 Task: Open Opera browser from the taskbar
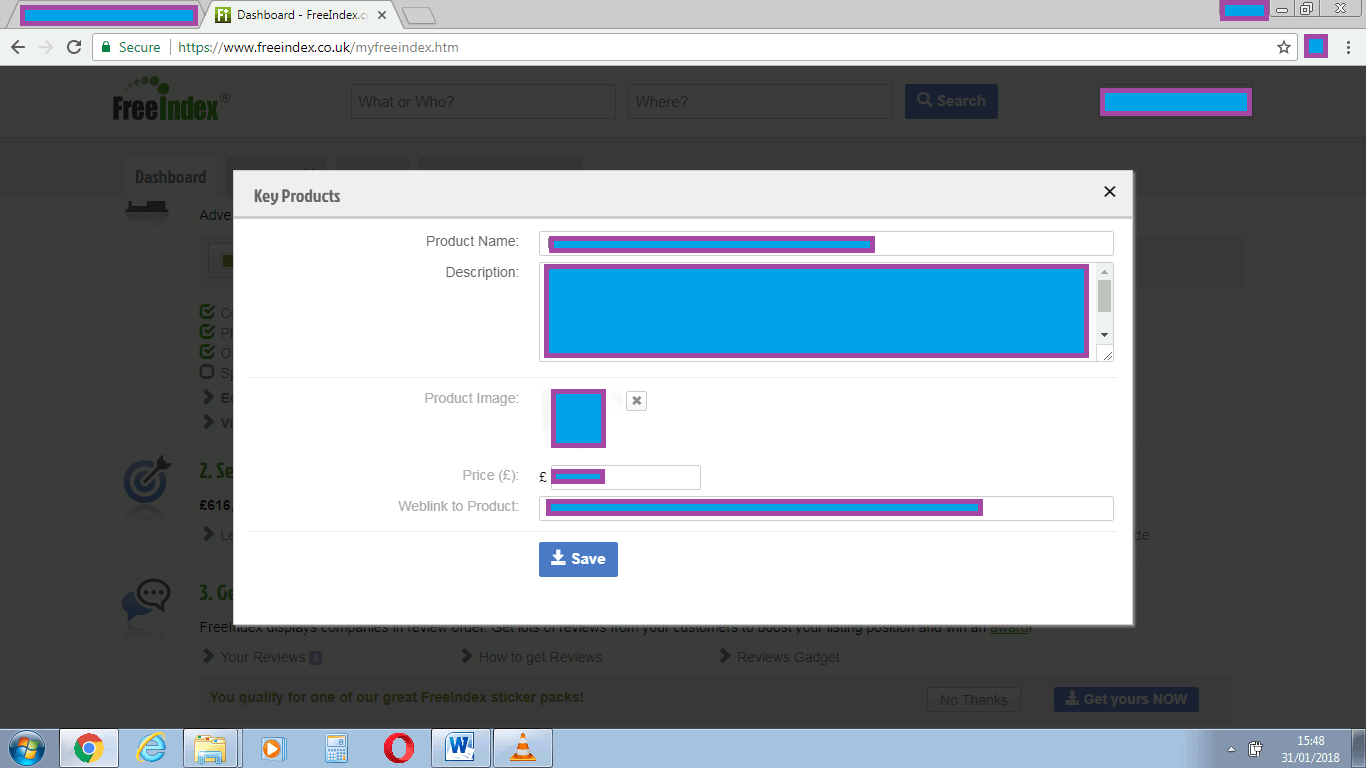(x=399, y=748)
